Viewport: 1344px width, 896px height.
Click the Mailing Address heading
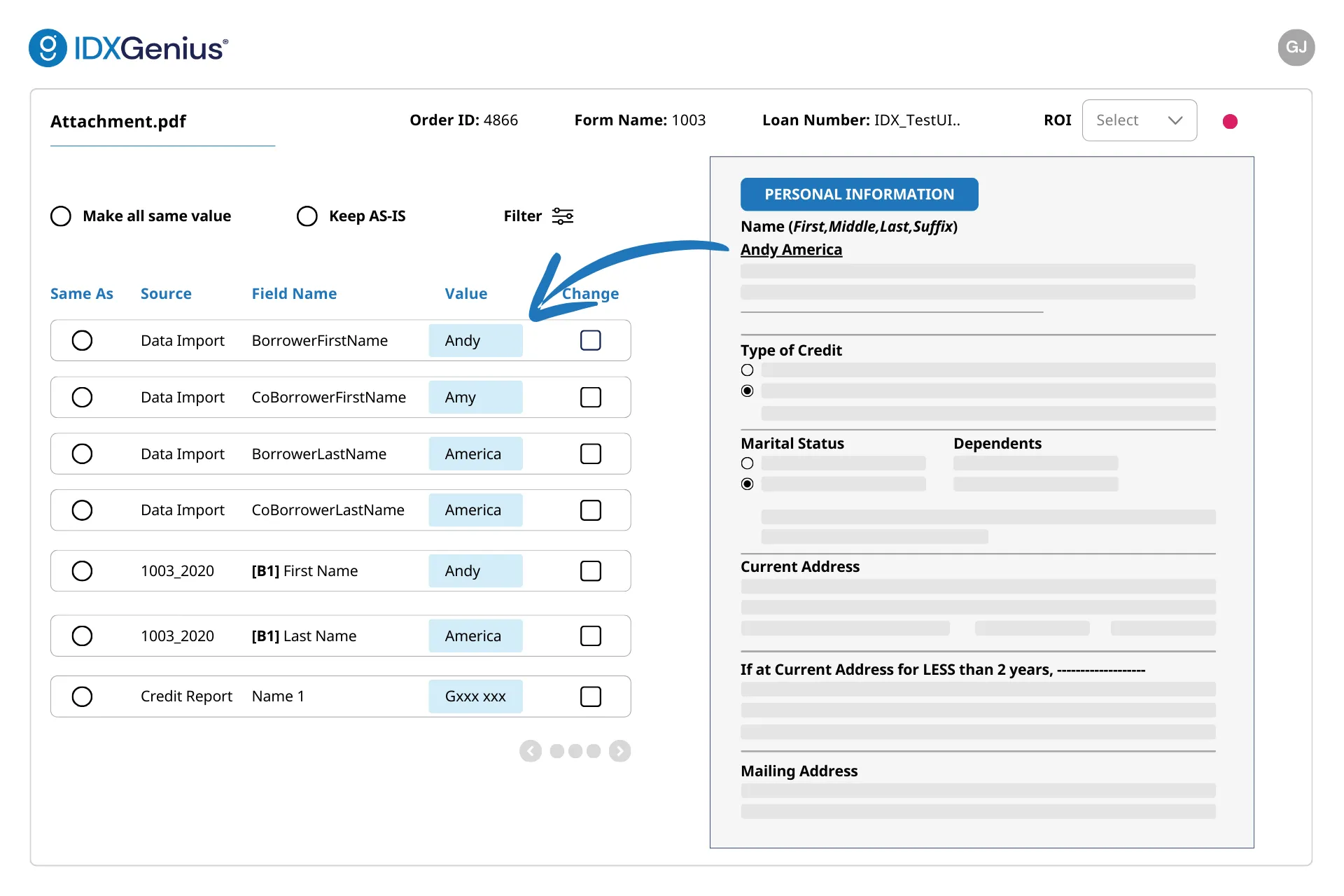point(799,771)
